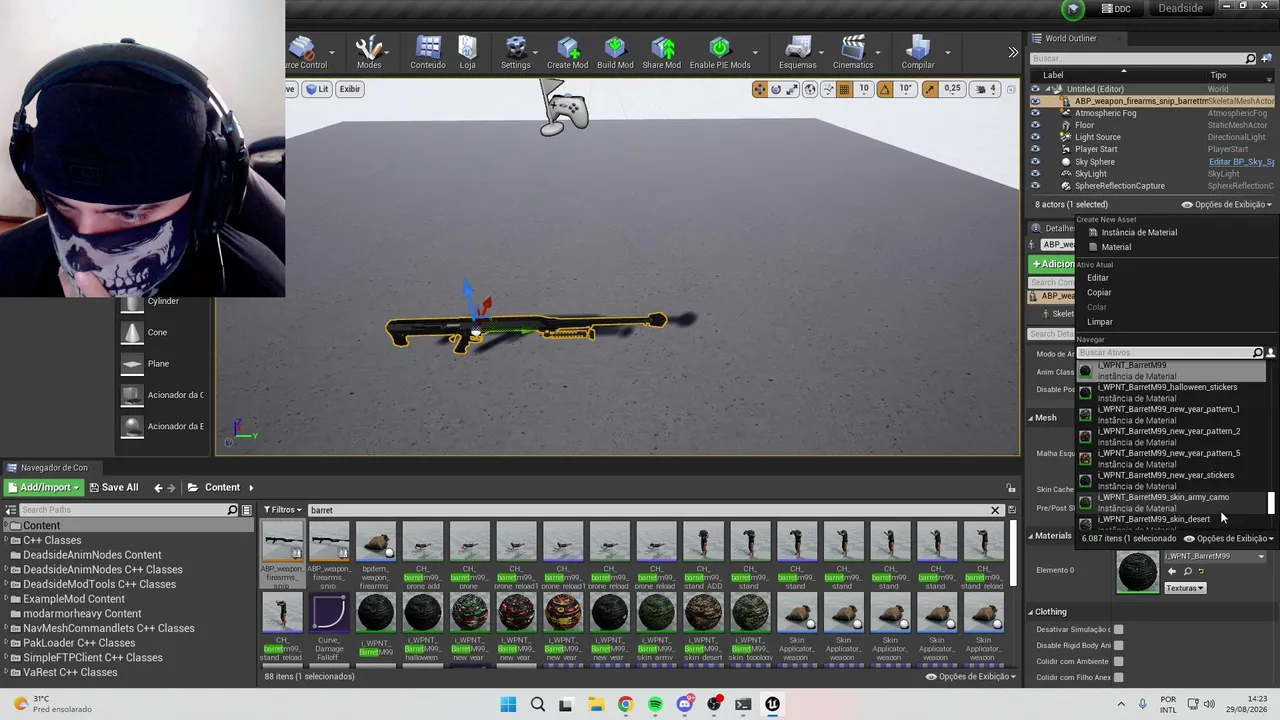Select Editar in the asset menu
This screenshot has height=720, width=1280.
click(x=1098, y=278)
